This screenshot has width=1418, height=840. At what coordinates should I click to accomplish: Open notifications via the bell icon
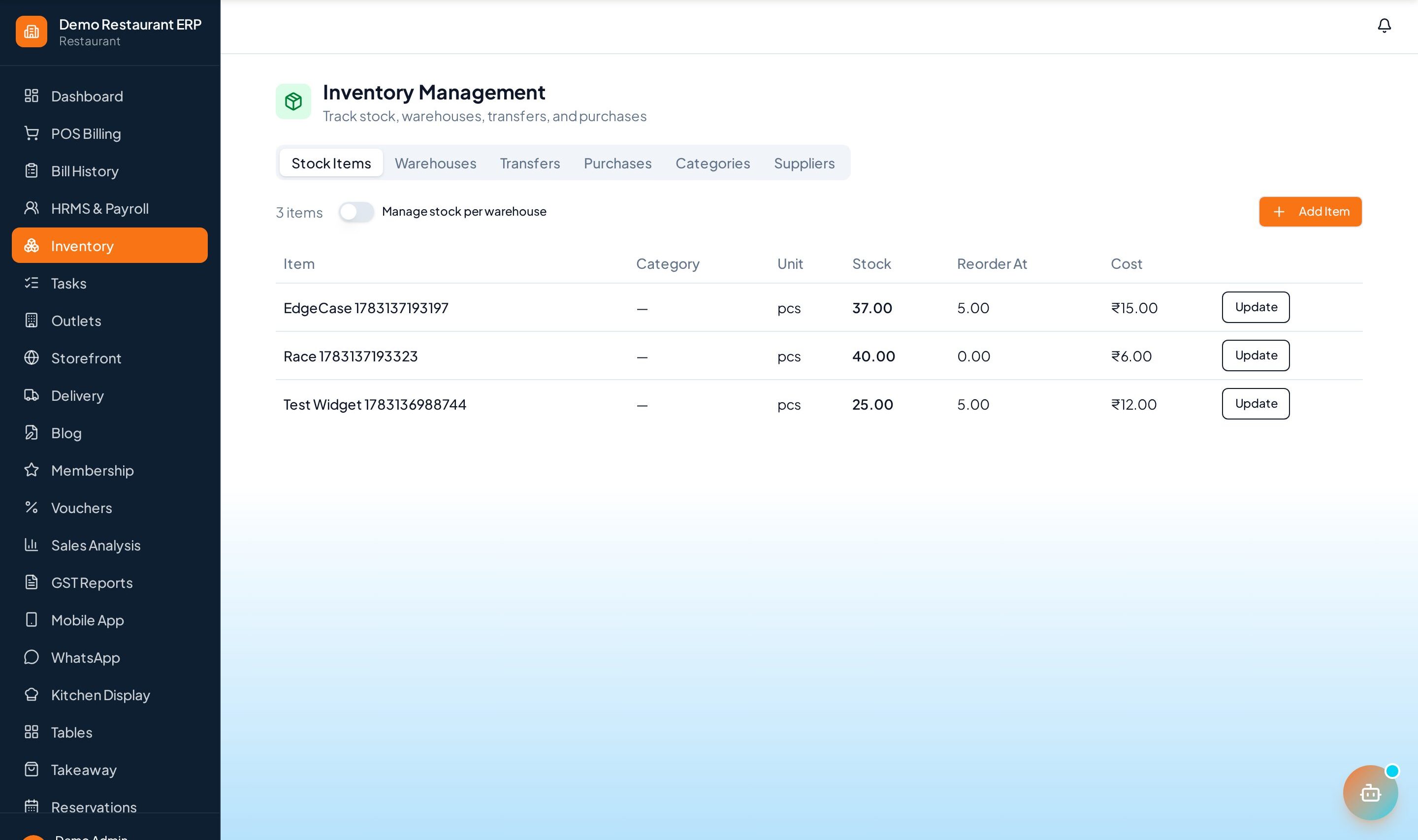[1384, 26]
